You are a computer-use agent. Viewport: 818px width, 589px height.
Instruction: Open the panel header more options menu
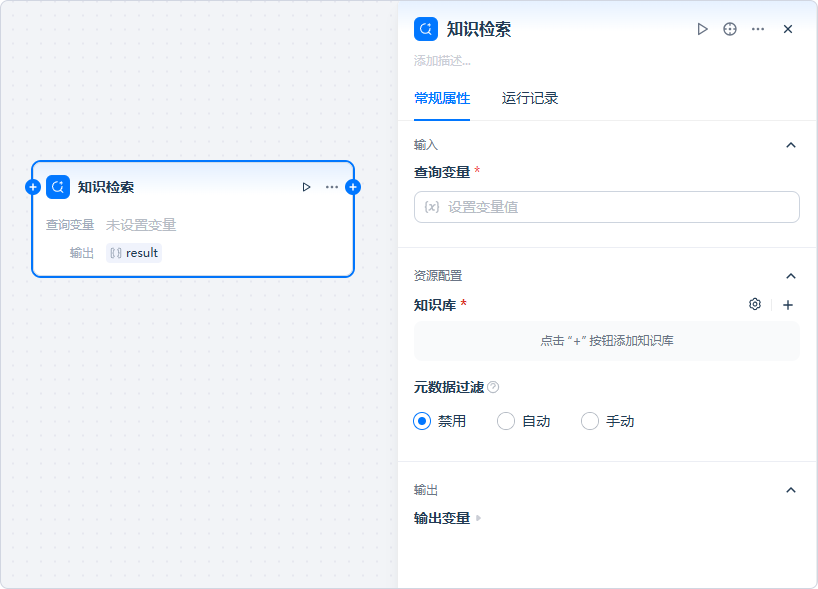point(758,29)
